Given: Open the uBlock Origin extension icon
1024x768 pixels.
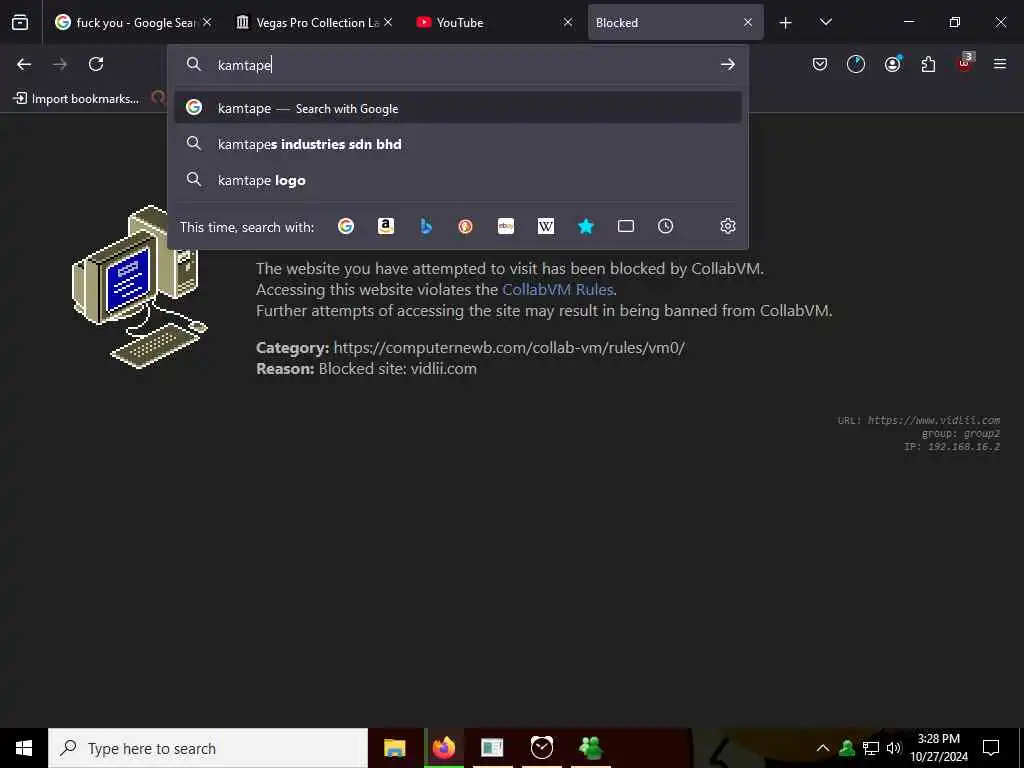Looking at the screenshot, I should click(965, 63).
